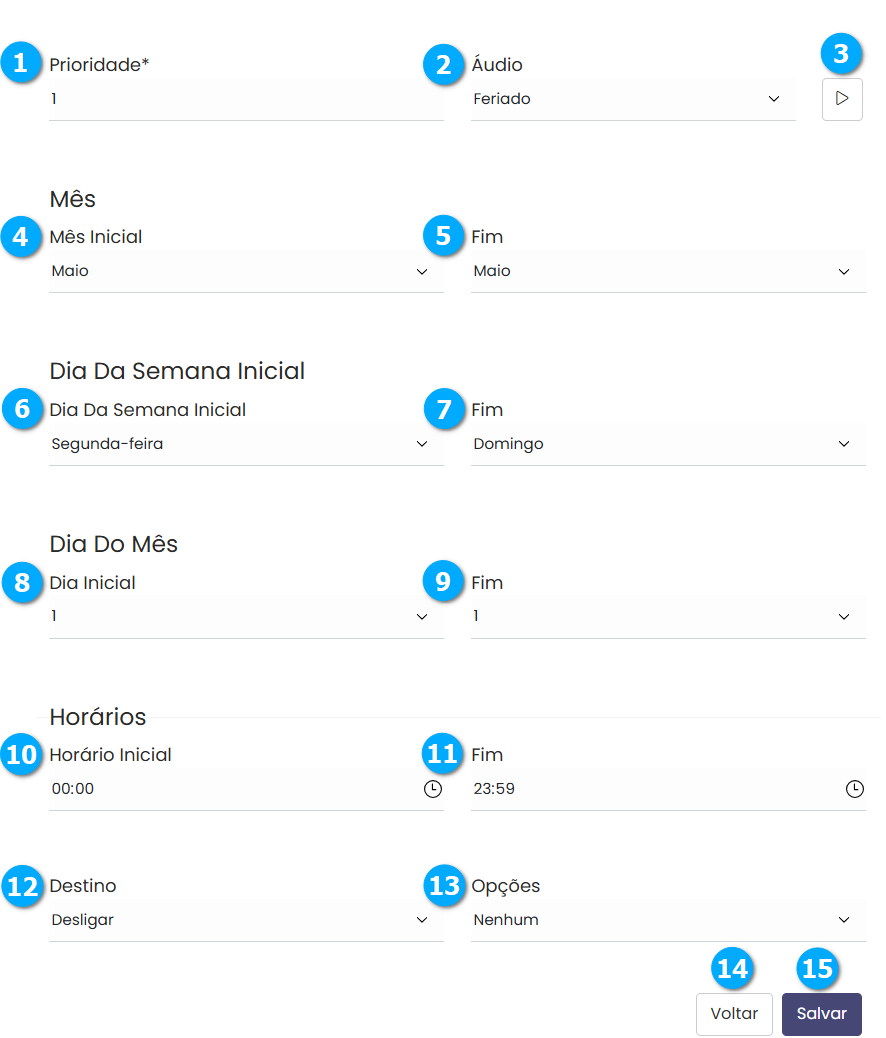This screenshot has height=1038, width=886.
Task: Click the Horário Inicial time field
Action: click(x=230, y=789)
